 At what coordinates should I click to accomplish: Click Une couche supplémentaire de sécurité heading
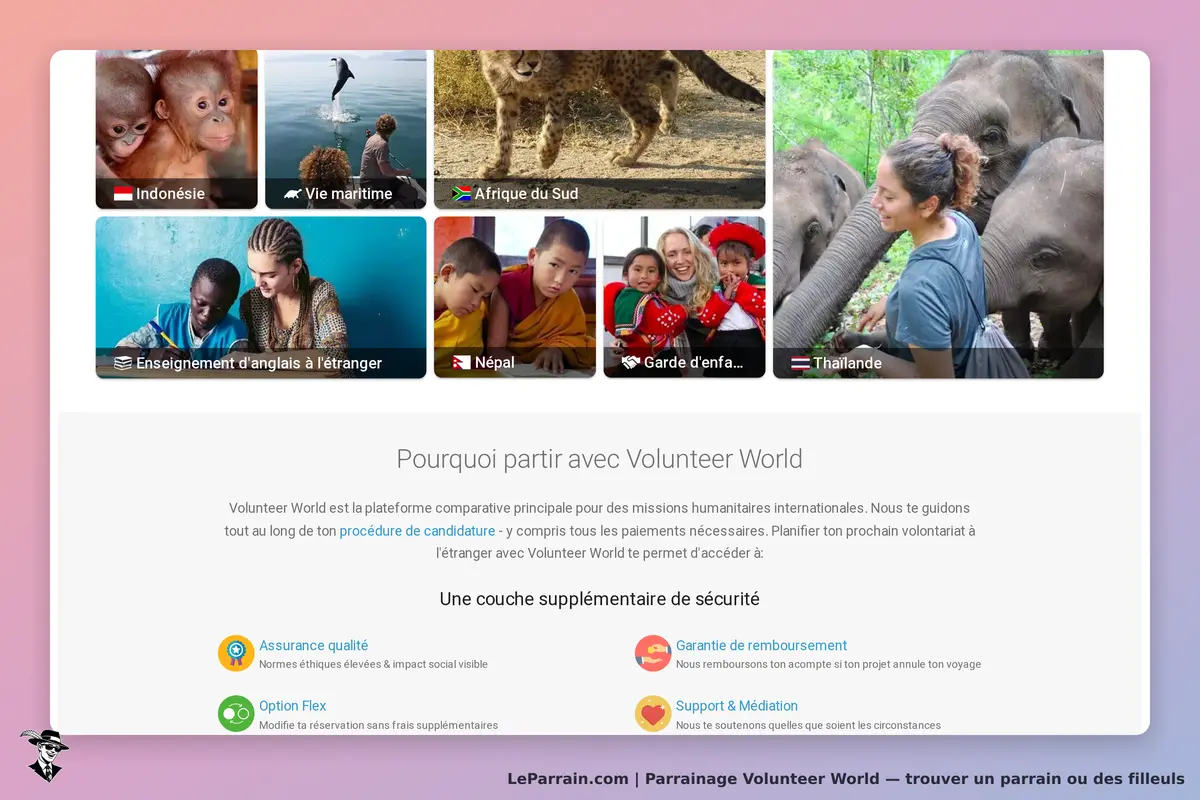pos(600,599)
